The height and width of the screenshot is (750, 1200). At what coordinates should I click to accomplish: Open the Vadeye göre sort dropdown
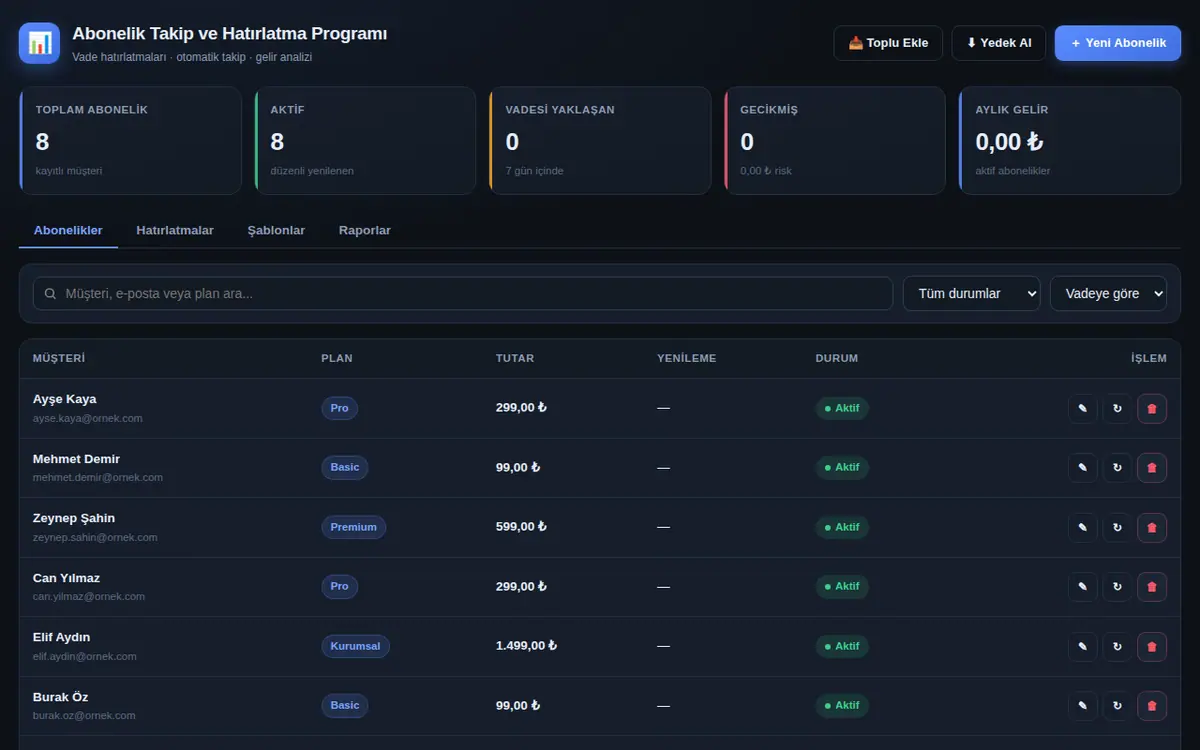tap(1108, 294)
